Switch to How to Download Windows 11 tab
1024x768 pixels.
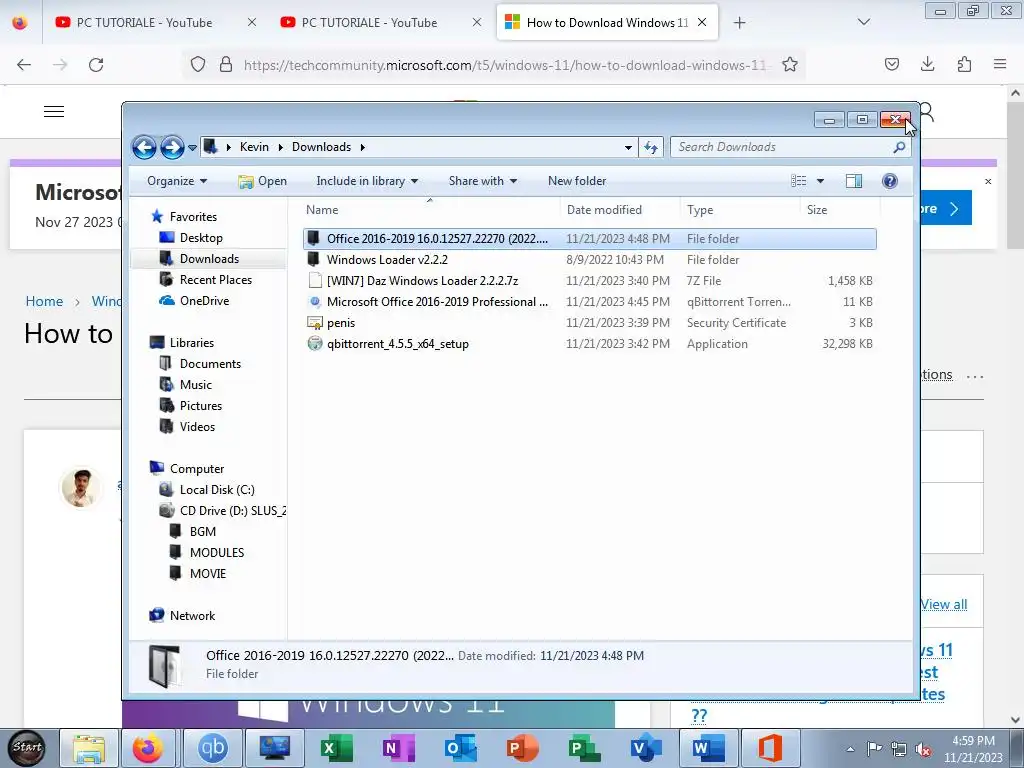pos(607,23)
